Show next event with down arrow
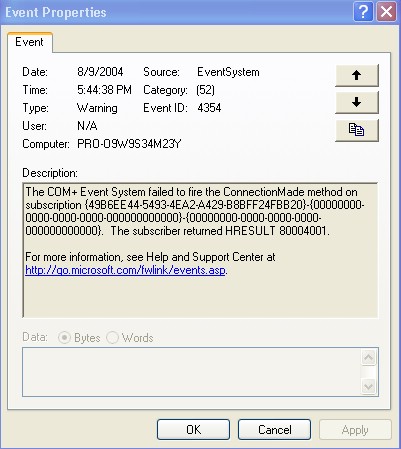The height and width of the screenshot is (449, 401). click(x=357, y=102)
